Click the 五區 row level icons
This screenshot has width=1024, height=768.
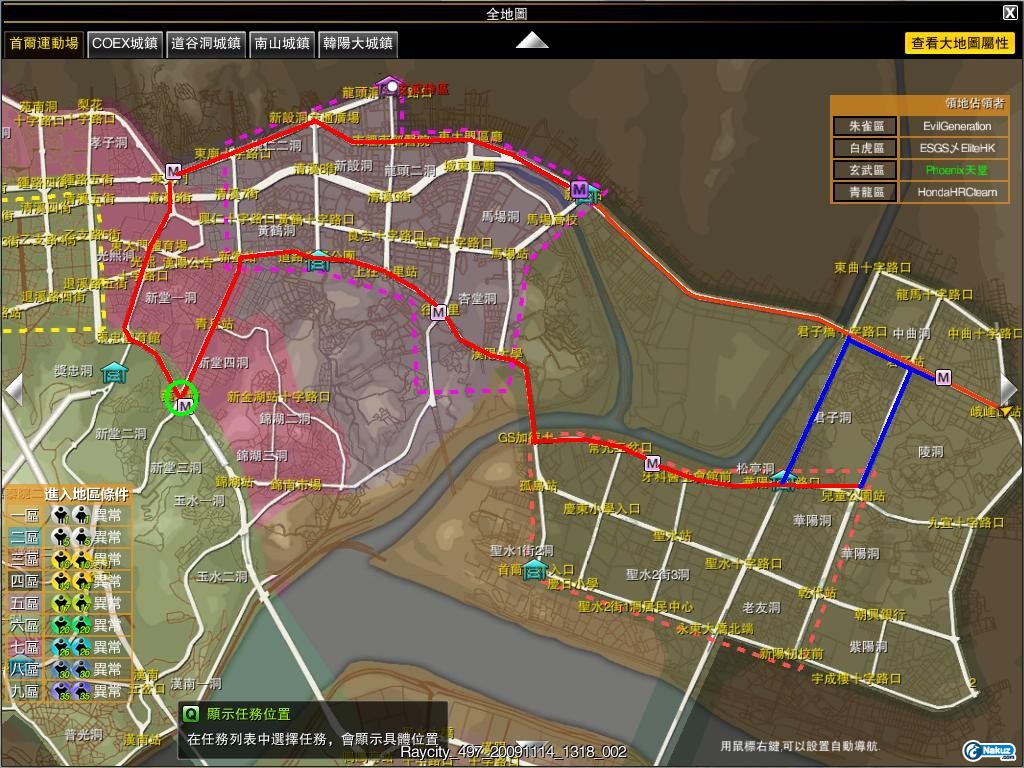(x=71, y=603)
